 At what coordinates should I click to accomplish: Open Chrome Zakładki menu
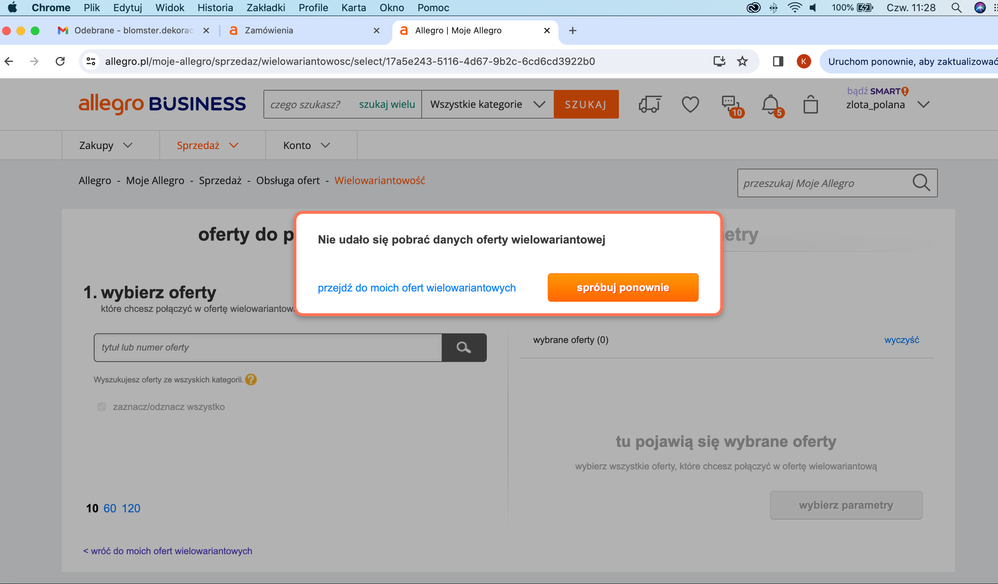pyautogui.click(x=265, y=8)
